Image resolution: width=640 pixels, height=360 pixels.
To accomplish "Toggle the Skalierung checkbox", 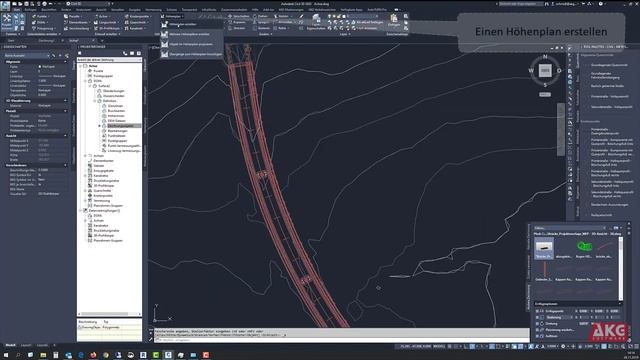I will [537, 317].
